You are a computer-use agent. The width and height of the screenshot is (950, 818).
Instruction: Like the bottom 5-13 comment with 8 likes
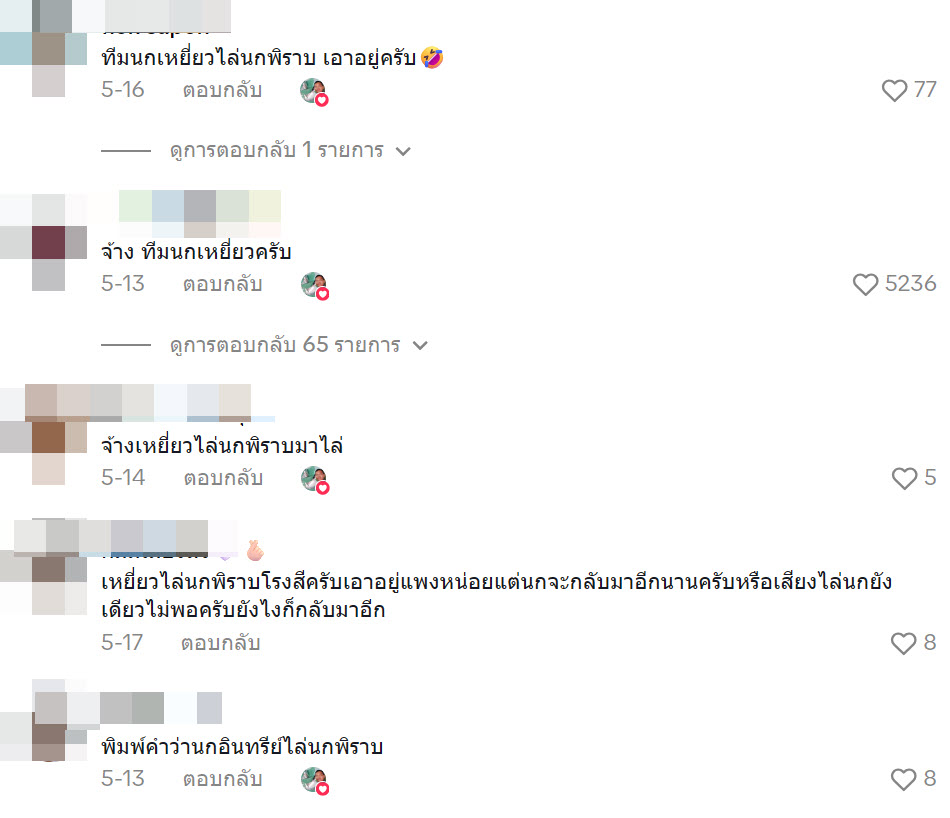(x=903, y=779)
